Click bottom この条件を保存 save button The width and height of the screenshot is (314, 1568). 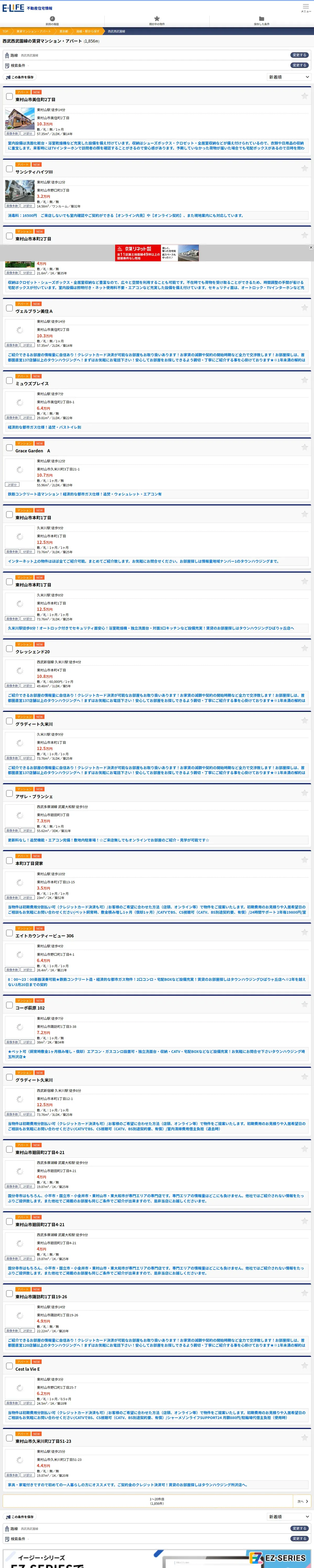pos(20,1517)
